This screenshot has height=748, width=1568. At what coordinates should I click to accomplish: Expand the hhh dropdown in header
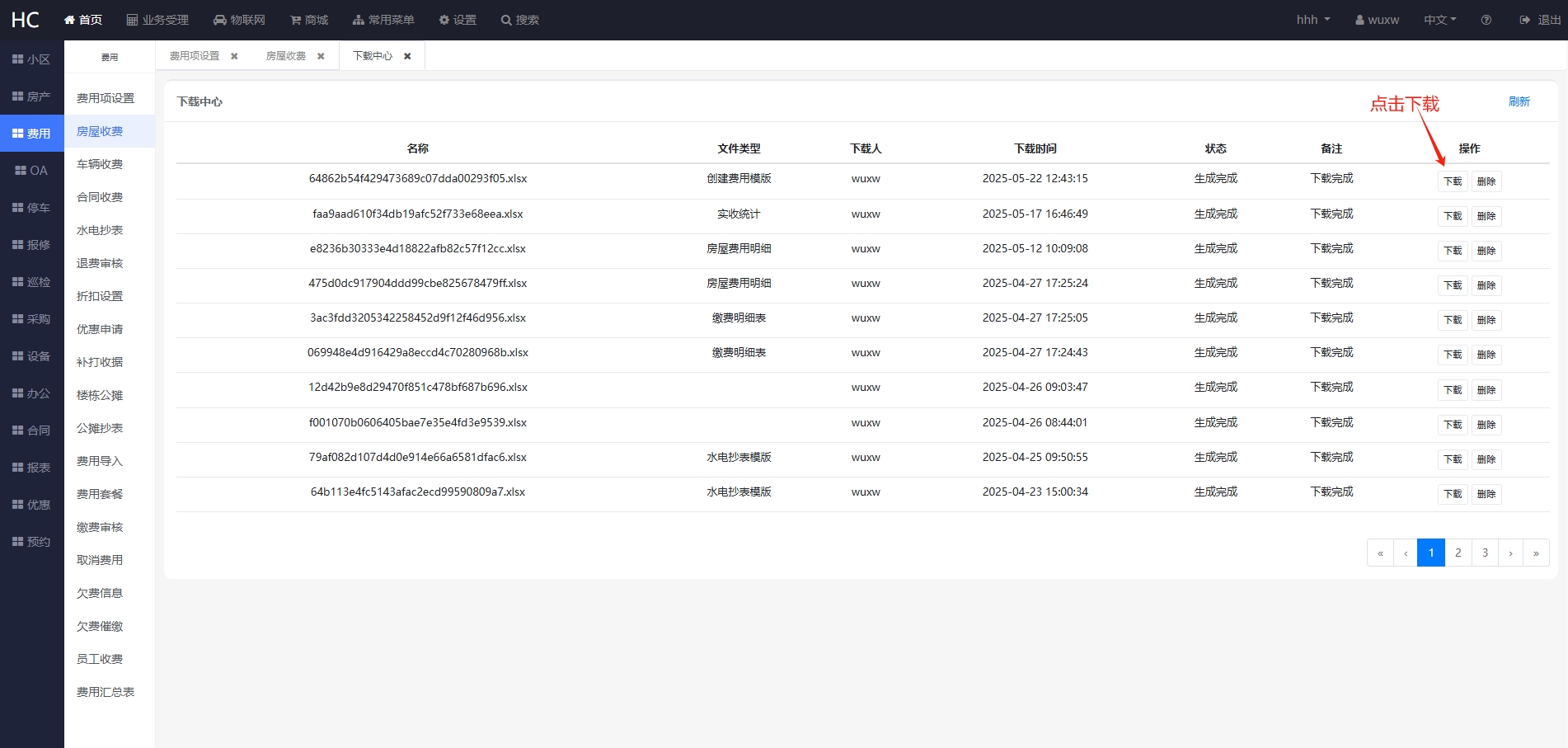pos(1312,20)
